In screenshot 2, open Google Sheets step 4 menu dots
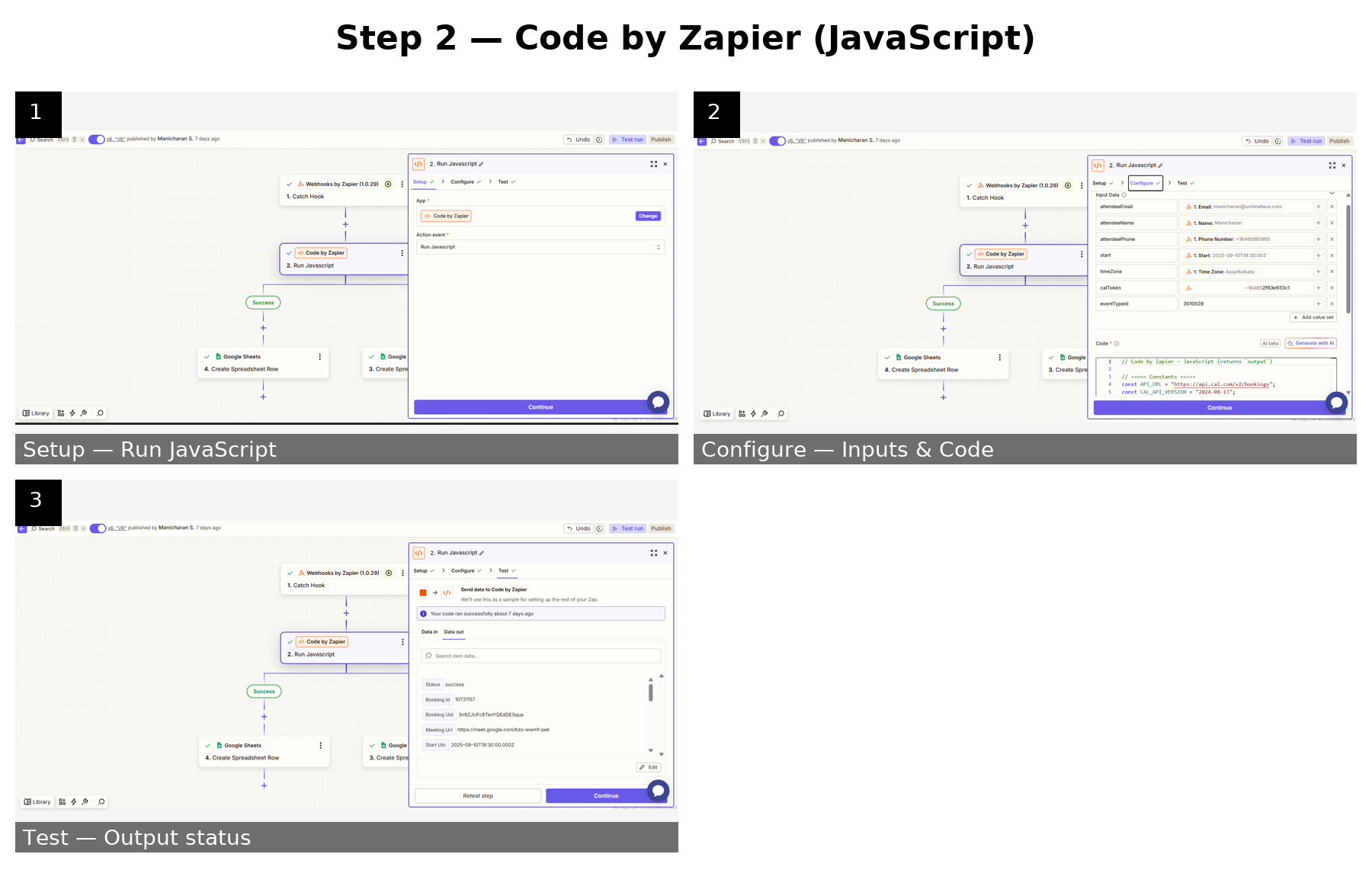 click(x=999, y=358)
